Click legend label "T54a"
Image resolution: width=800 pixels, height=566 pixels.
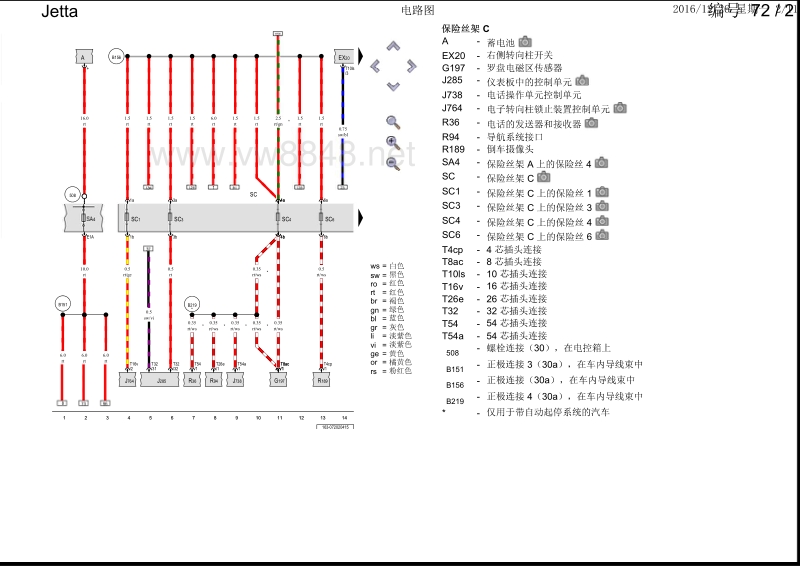point(453,336)
